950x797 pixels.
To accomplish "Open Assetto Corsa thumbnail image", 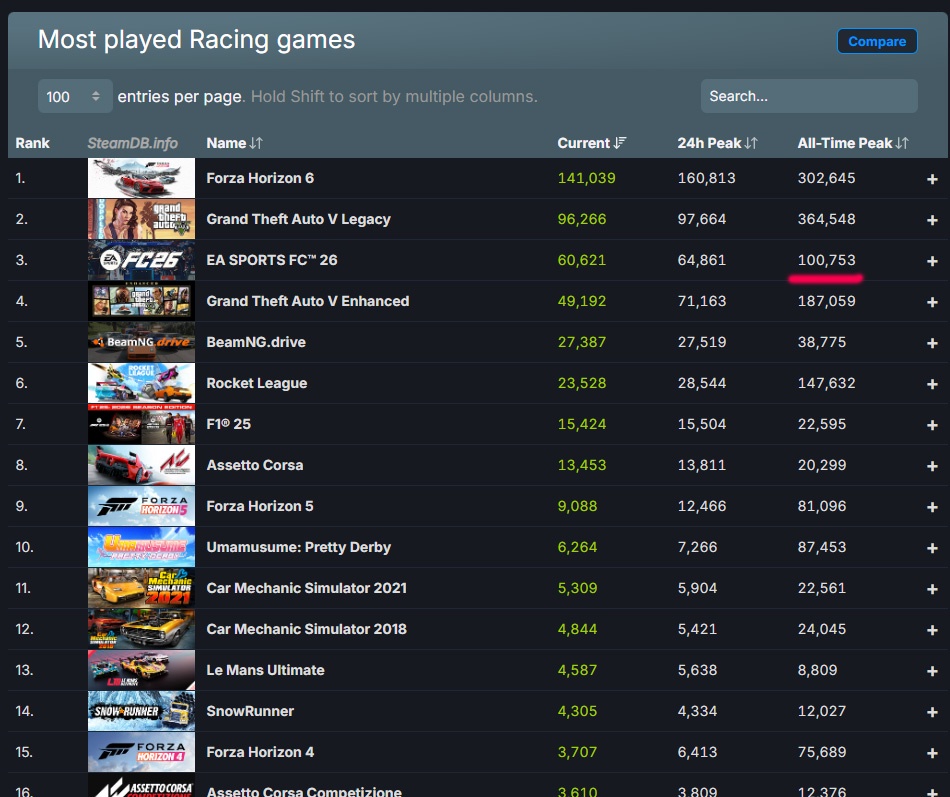I will (141, 465).
